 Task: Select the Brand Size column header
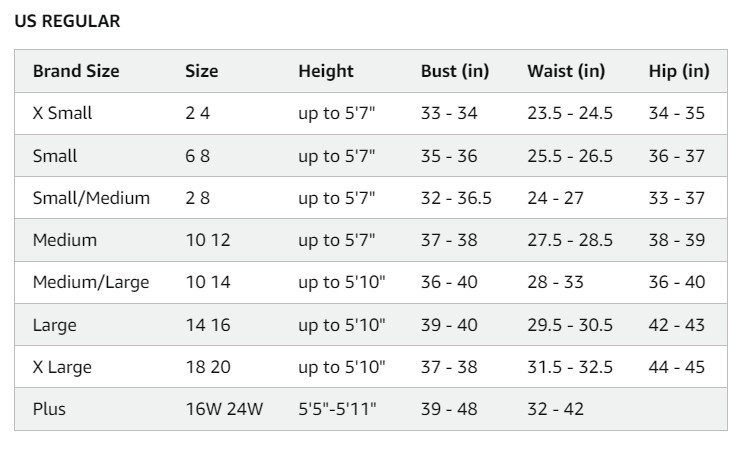coord(76,71)
